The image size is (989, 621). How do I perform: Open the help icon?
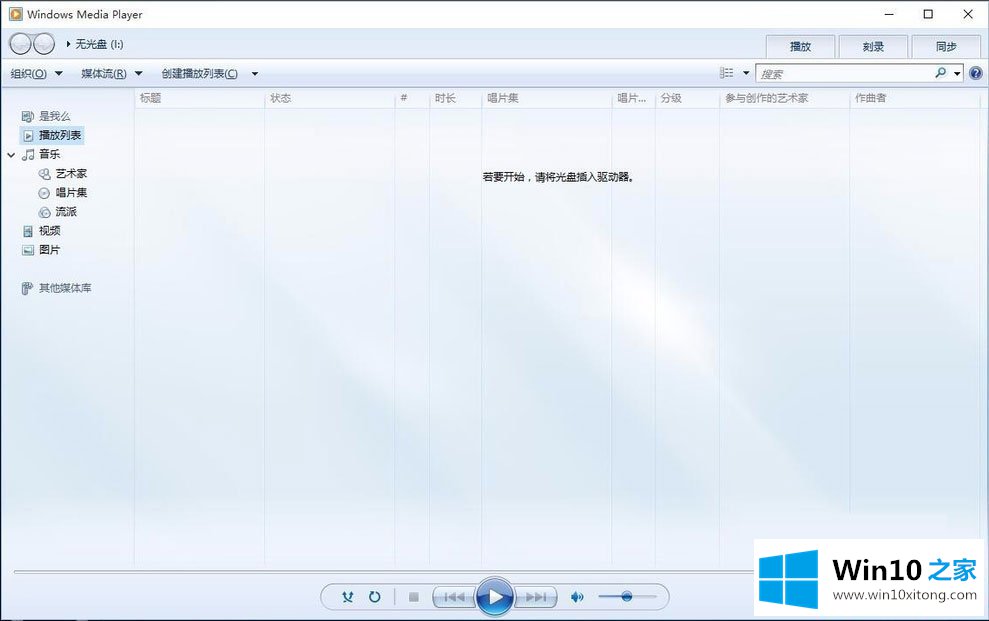(x=975, y=73)
